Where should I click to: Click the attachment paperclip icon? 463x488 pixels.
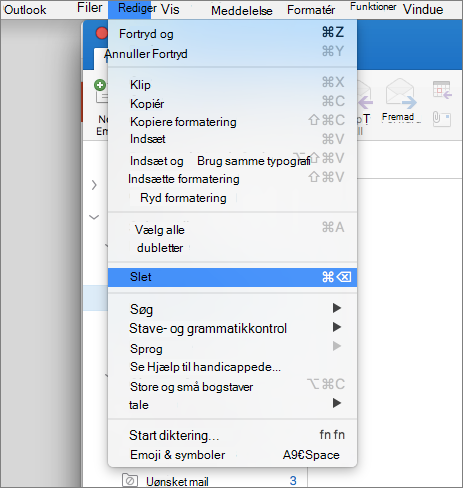pyautogui.click(x=442, y=118)
